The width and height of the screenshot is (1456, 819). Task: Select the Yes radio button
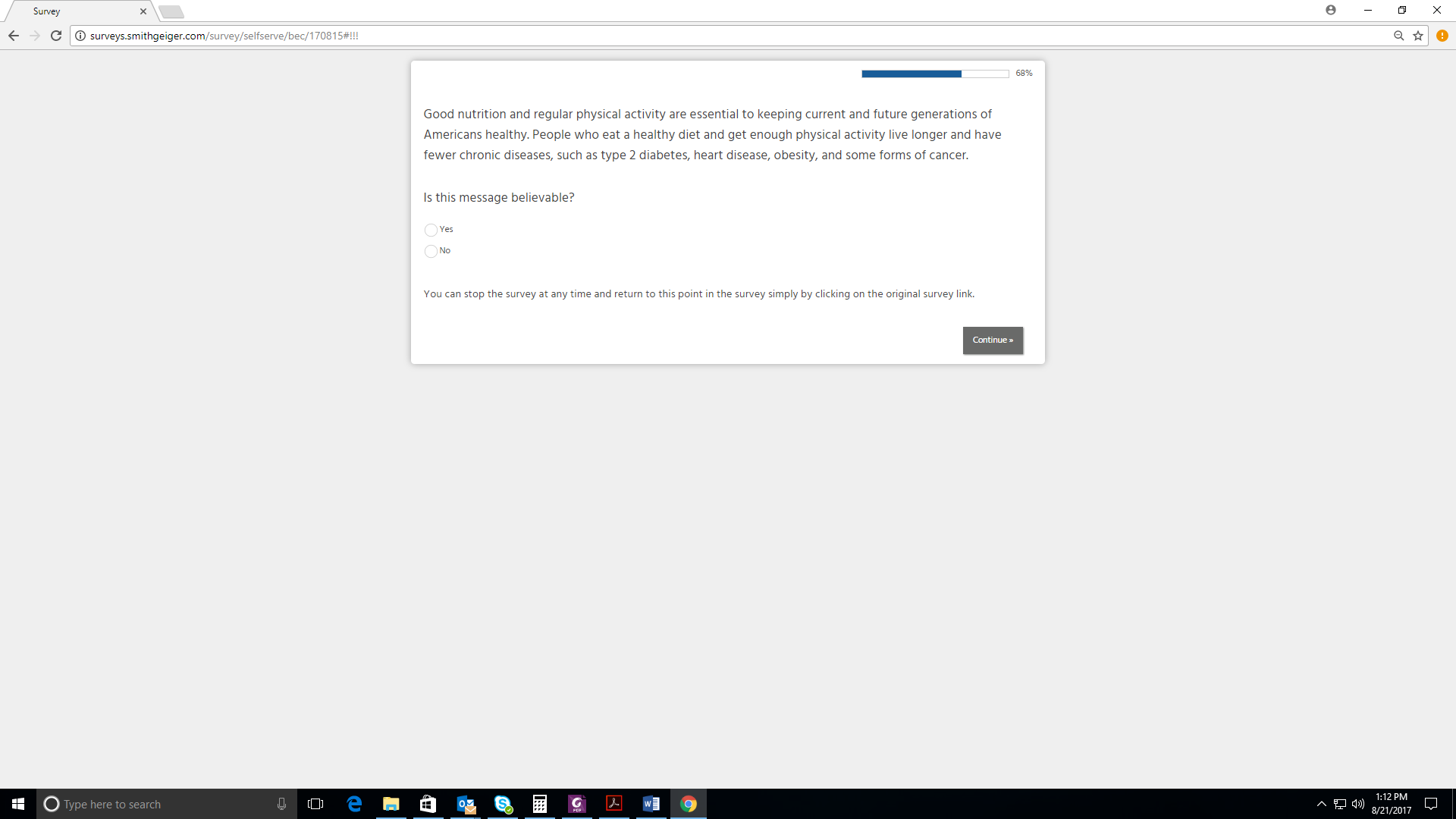click(x=431, y=230)
